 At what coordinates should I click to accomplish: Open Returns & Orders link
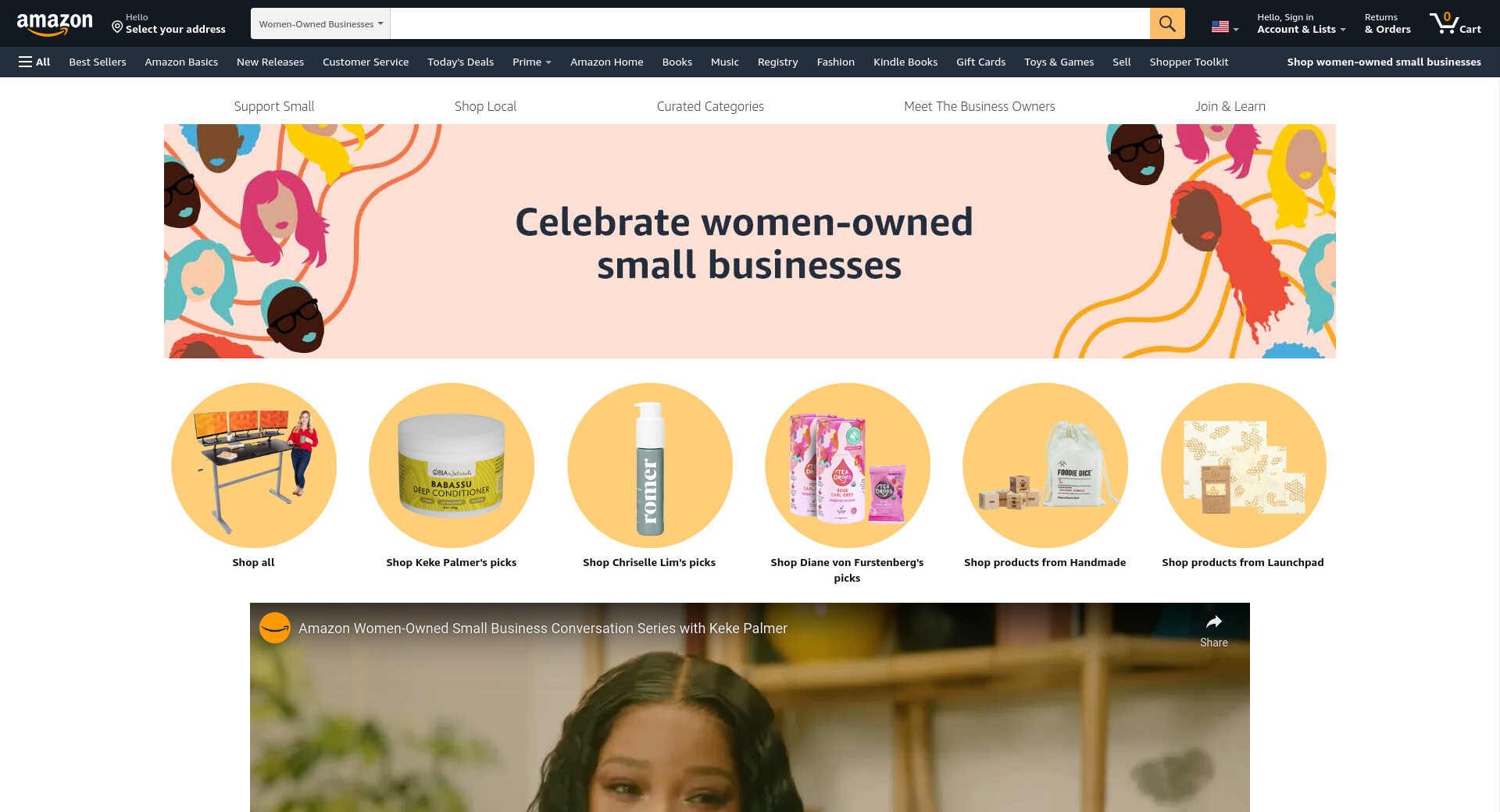point(1387,23)
